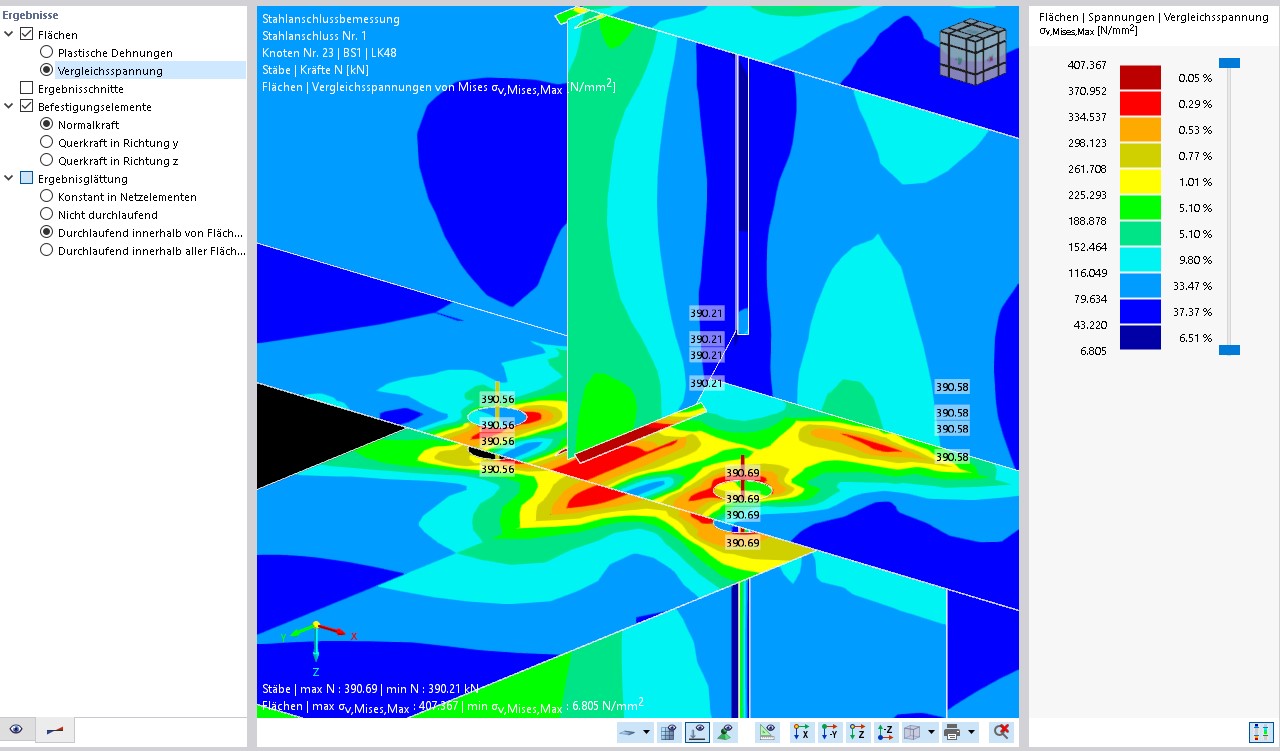Click the magnifier with red X icon
Image resolution: width=1280 pixels, height=751 pixels.
click(1000, 732)
